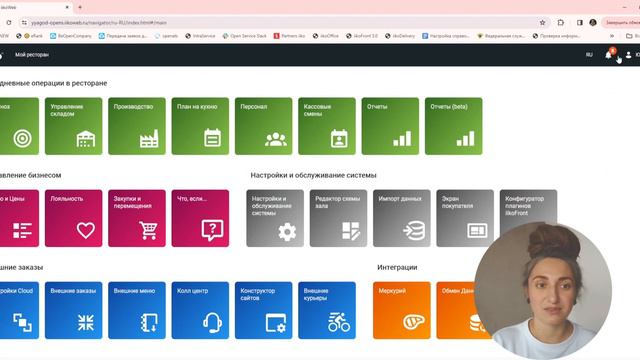
Task: Open the Персонал people tile
Action: pyautogui.click(x=263, y=126)
